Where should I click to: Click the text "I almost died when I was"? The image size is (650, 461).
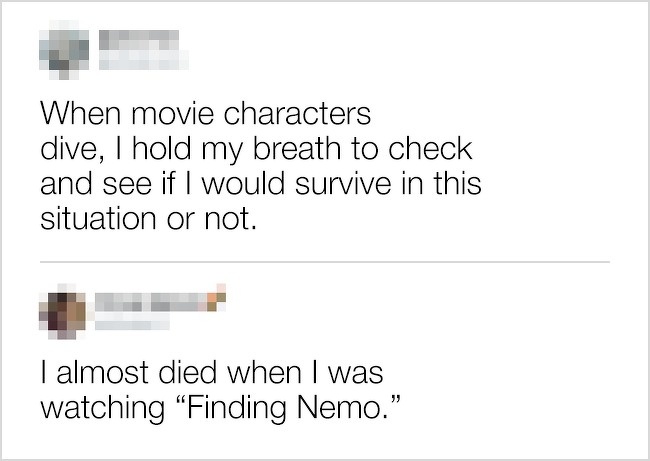click(212, 372)
